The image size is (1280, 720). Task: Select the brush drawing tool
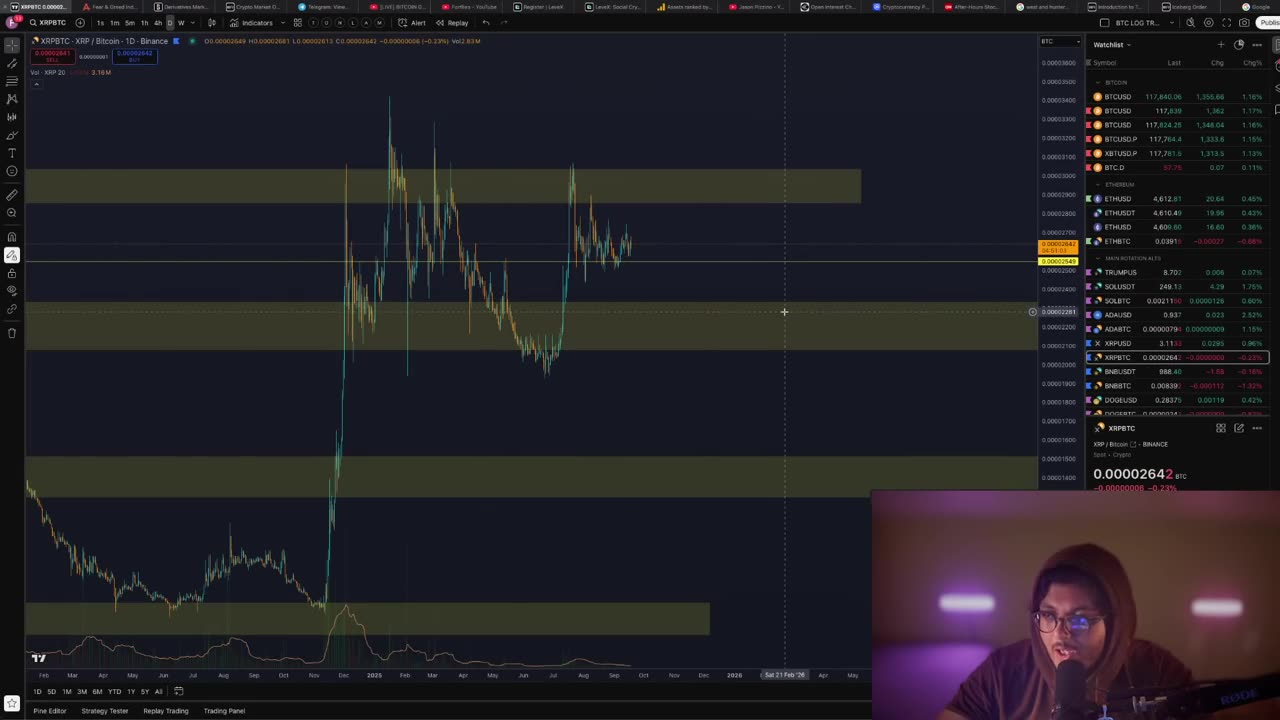coord(12,135)
